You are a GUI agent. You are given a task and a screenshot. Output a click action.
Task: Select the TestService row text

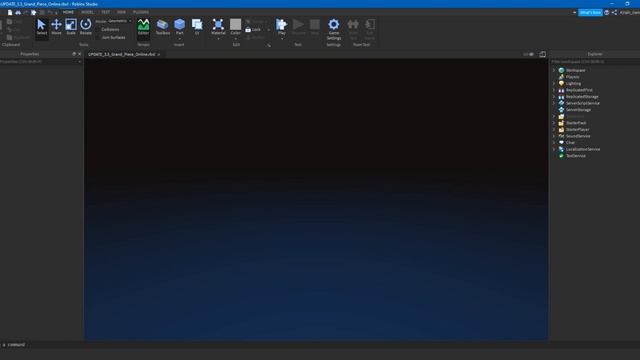(x=576, y=156)
